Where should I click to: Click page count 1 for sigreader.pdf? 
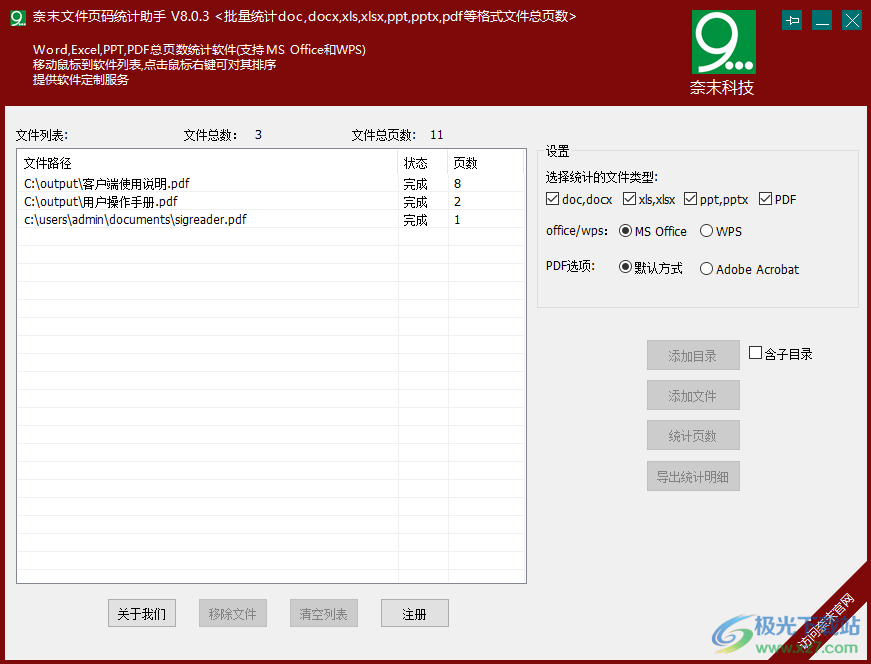click(x=457, y=219)
